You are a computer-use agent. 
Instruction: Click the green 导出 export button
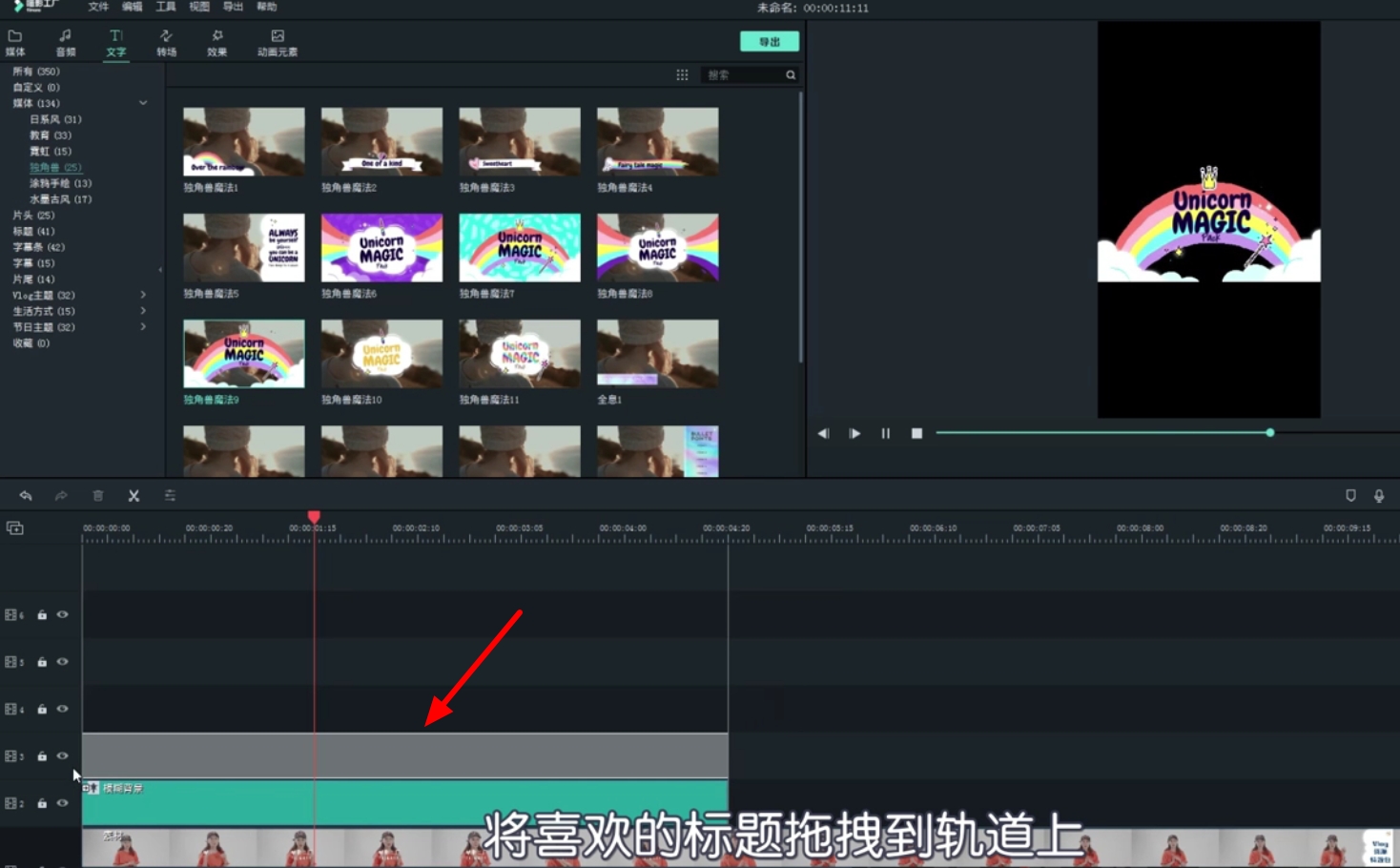coord(770,42)
